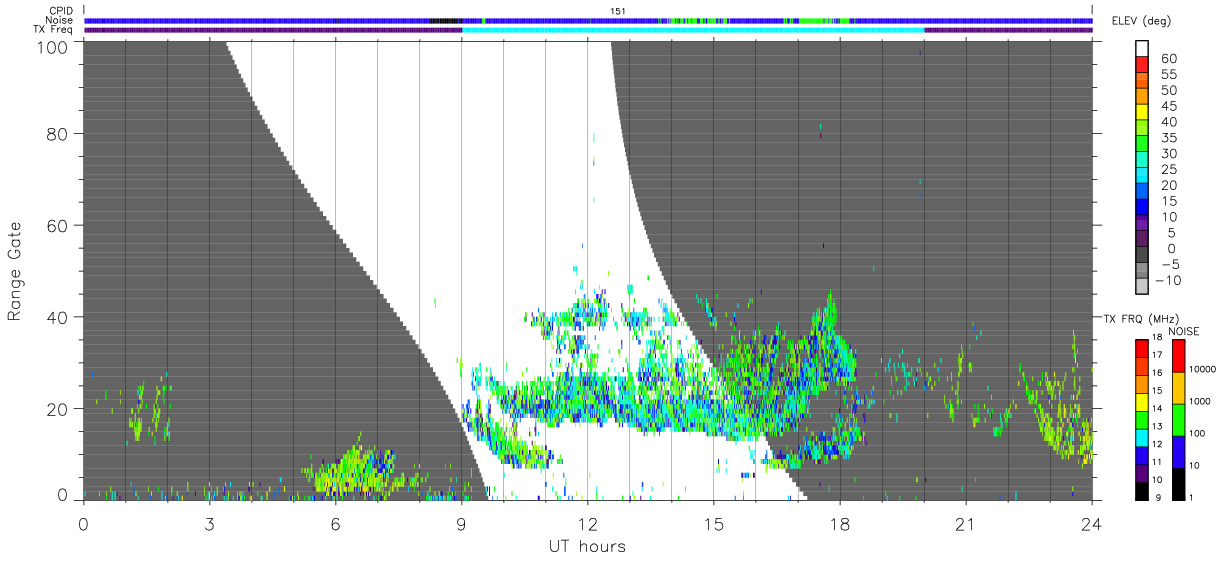The image size is (1228, 567).
Task: Click the range gate axis tick '60'
Action: [x=57, y=225]
